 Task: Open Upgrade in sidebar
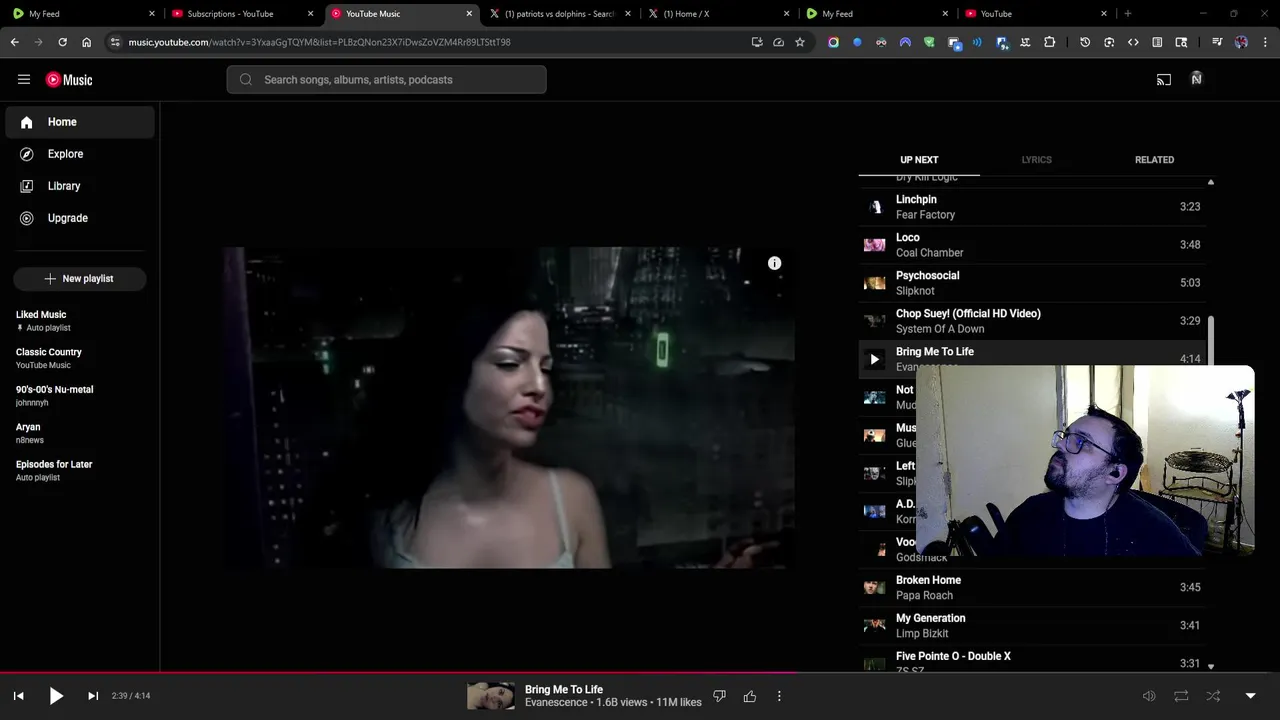(80, 218)
